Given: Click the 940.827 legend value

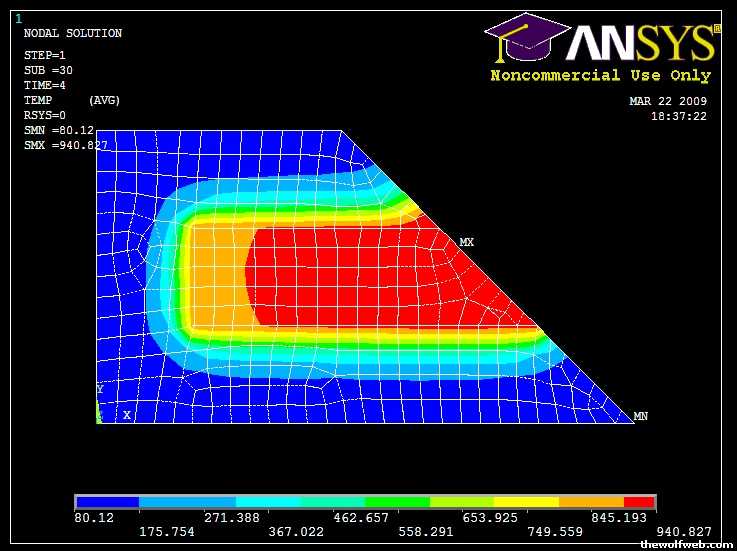Looking at the screenshot, I should pyautogui.click(x=685, y=531).
